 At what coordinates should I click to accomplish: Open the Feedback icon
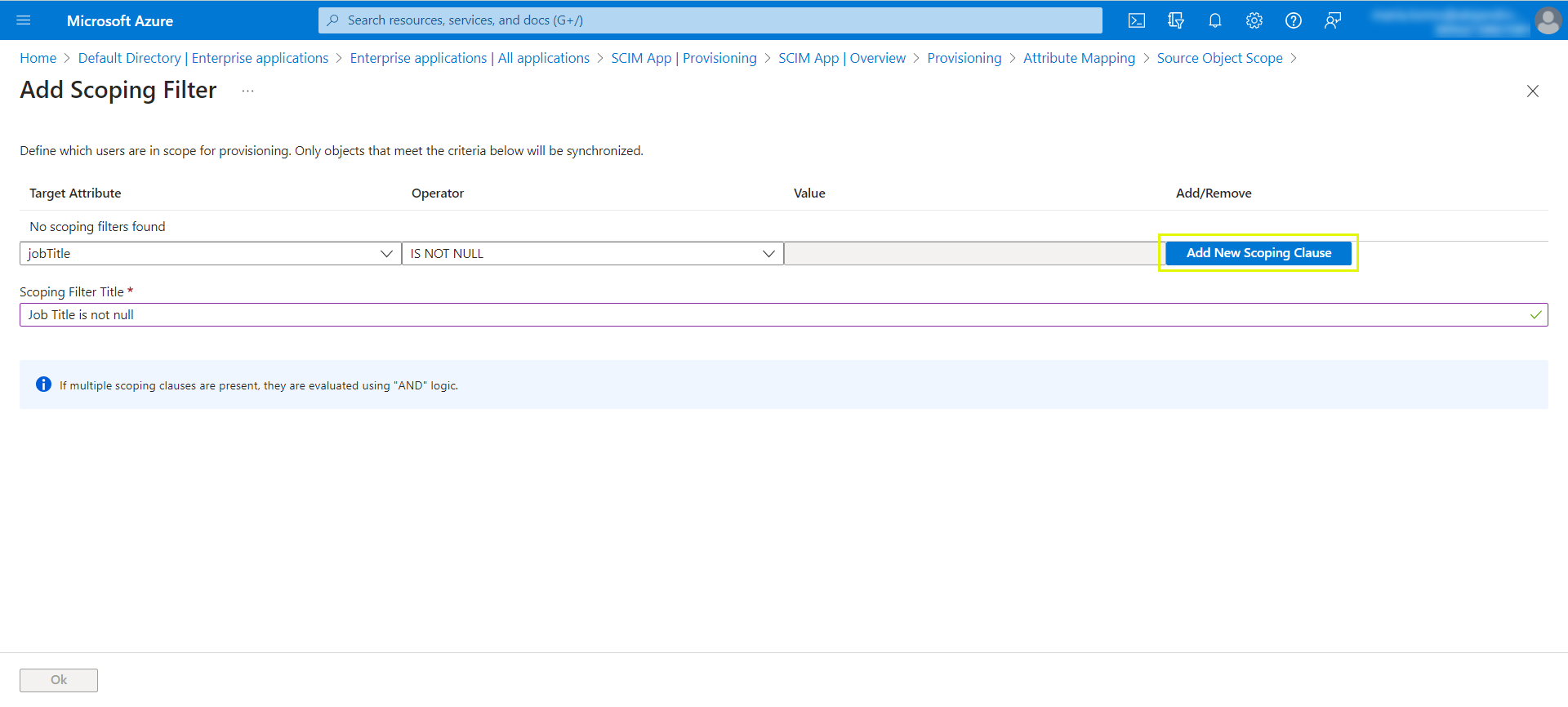tap(1333, 20)
